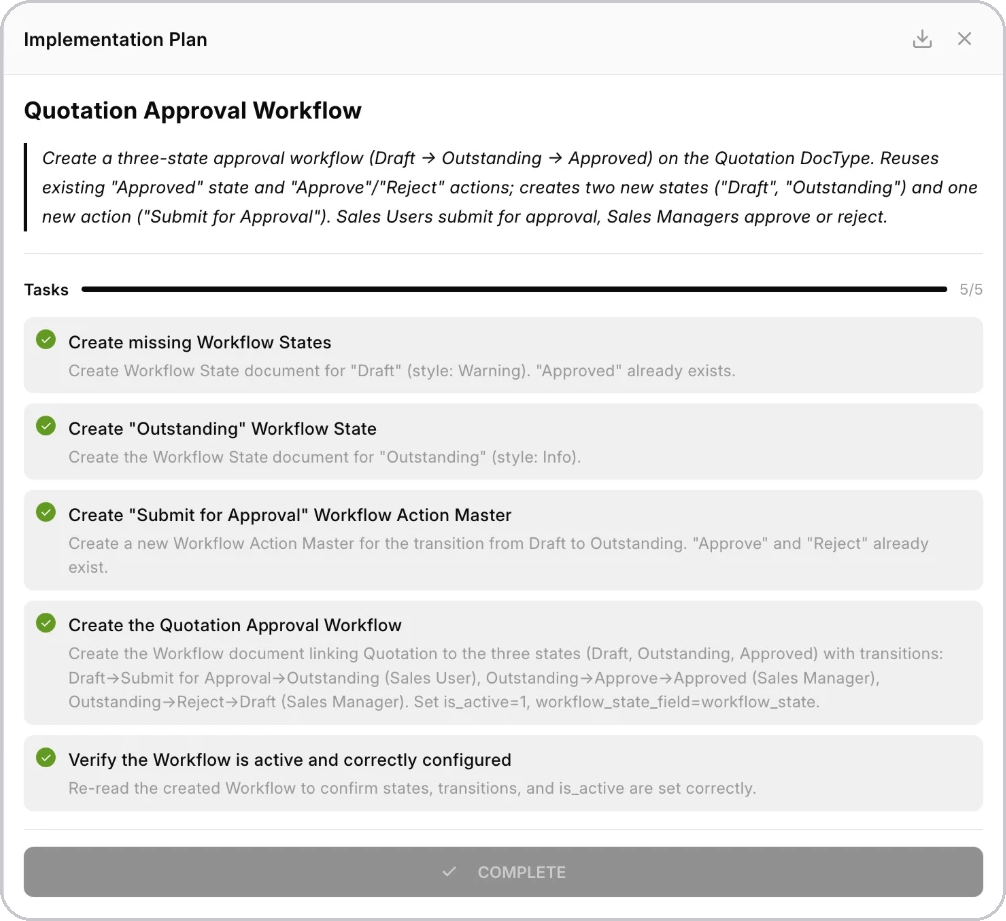This screenshot has width=1006, height=921.
Task: Click description listing Draft→Submit for Approval→Outstanding transitions
Action: tap(506, 678)
